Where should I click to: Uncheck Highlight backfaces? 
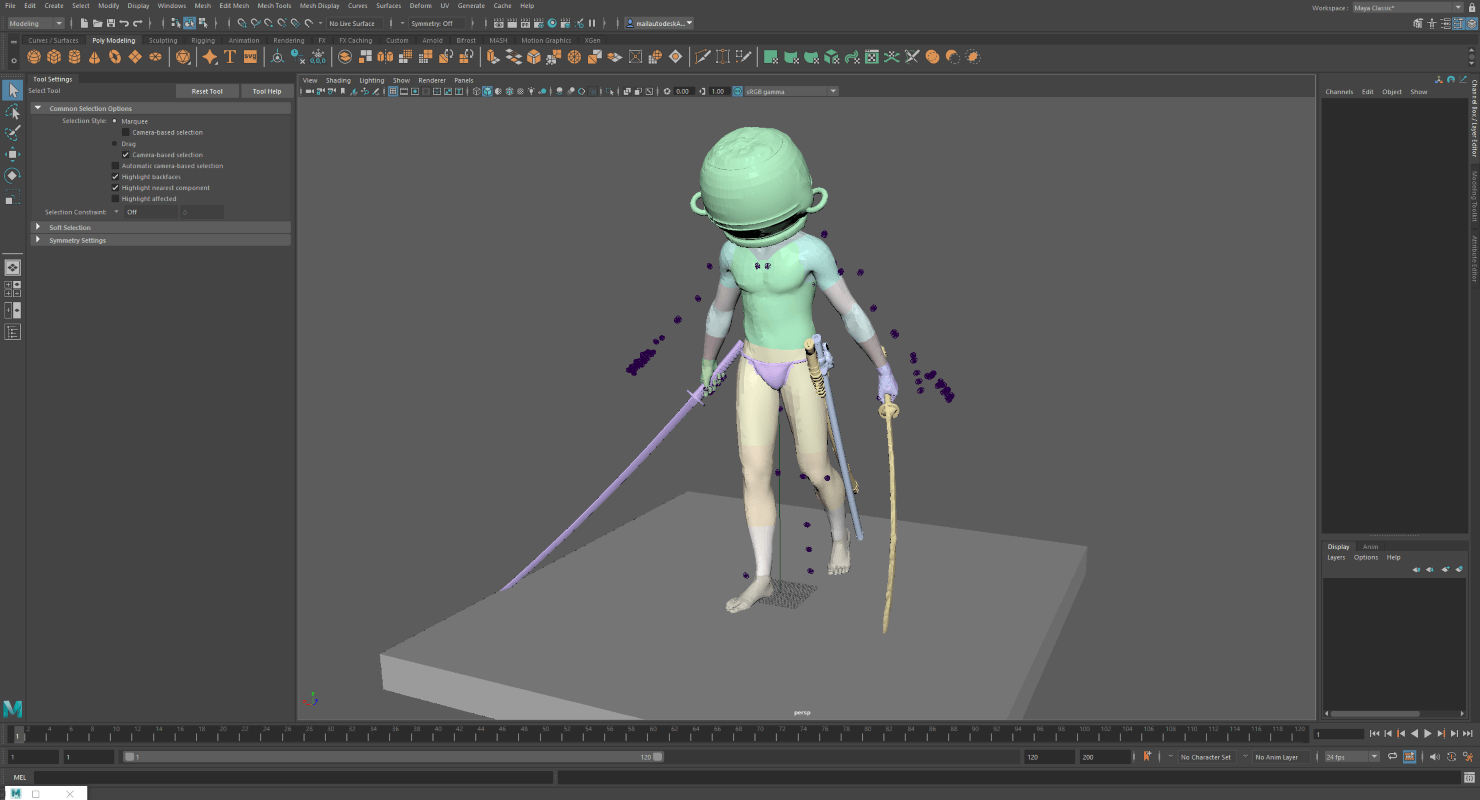tap(116, 176)
